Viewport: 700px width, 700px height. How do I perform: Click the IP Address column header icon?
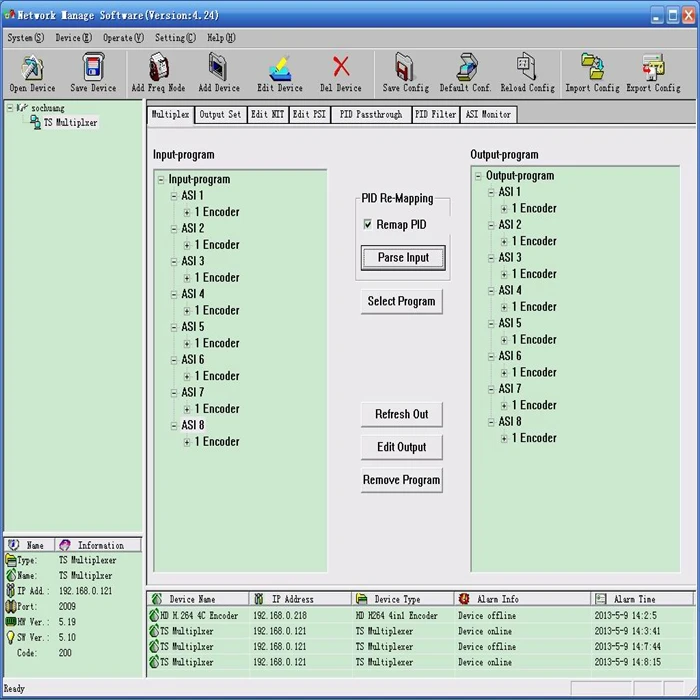258,599
